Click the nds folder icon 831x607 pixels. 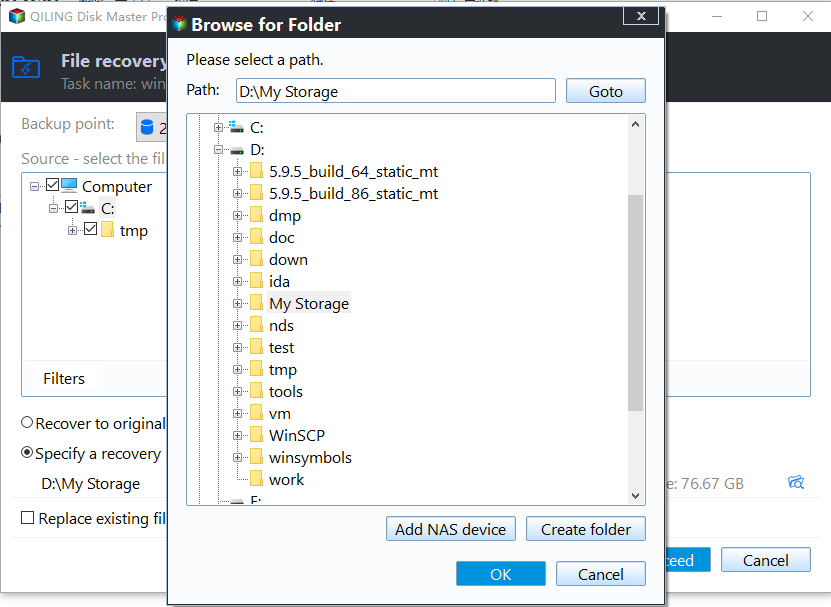[257, 325]
